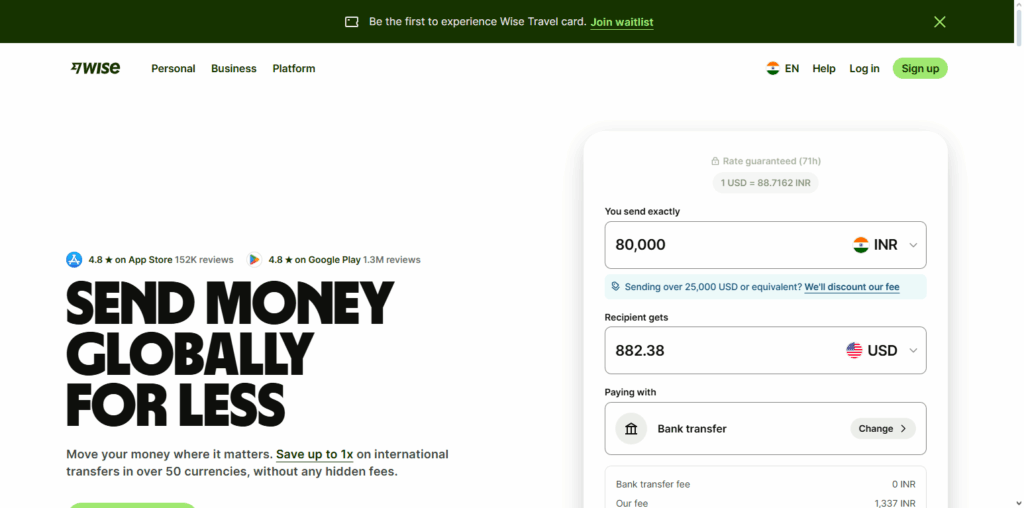Click the Sign up button

click(x=920, y=69)
